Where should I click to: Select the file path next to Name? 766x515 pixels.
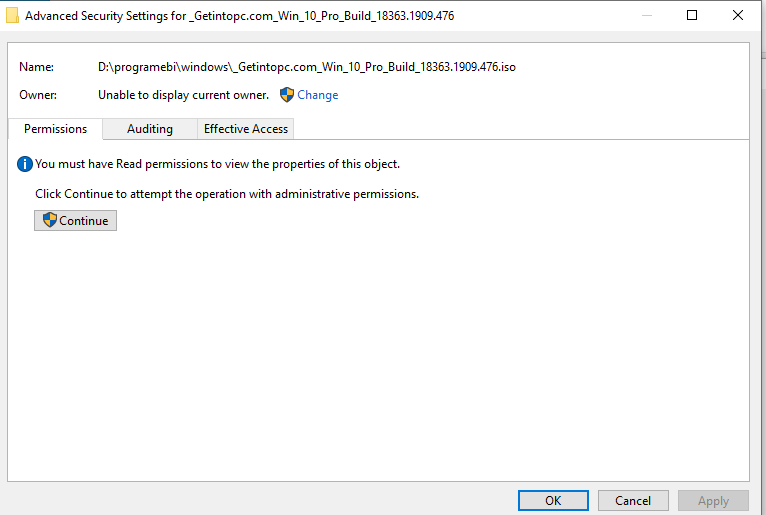point(307,67)
